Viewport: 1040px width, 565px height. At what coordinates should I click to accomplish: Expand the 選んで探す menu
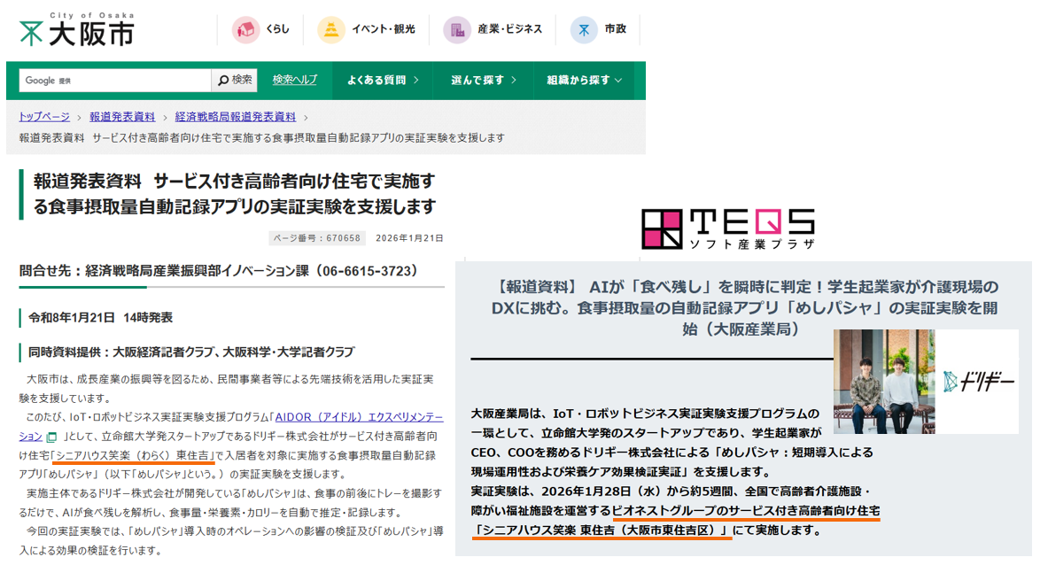point(483,80)
